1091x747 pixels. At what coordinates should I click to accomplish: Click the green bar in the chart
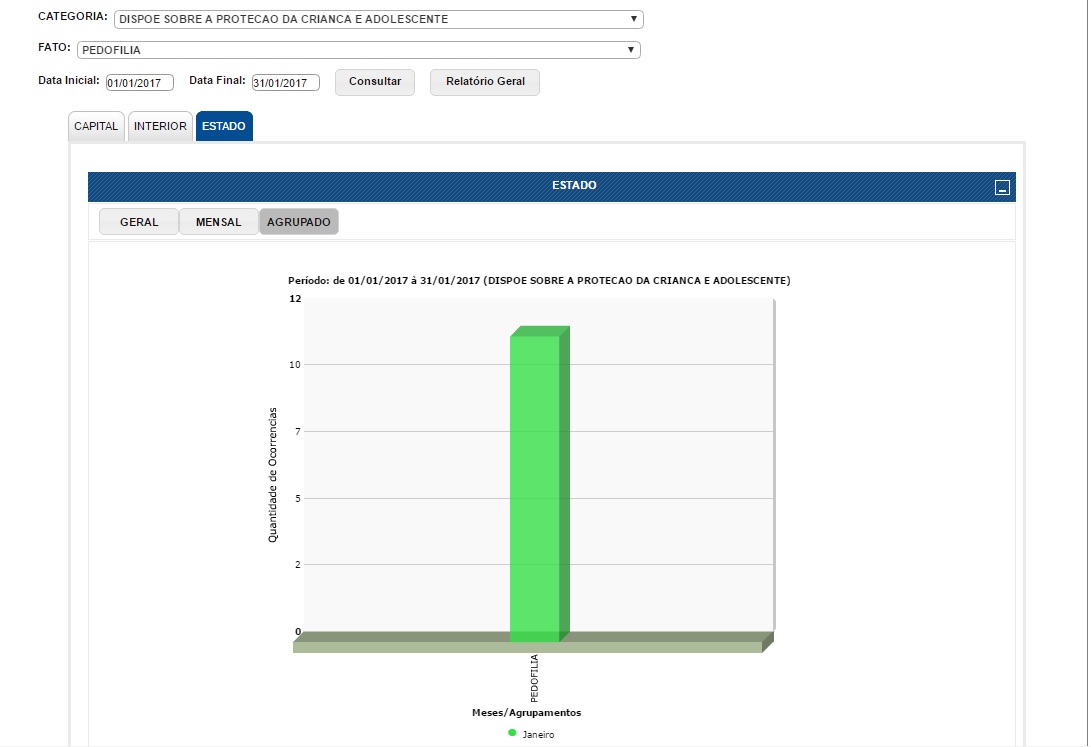(535, 488)
